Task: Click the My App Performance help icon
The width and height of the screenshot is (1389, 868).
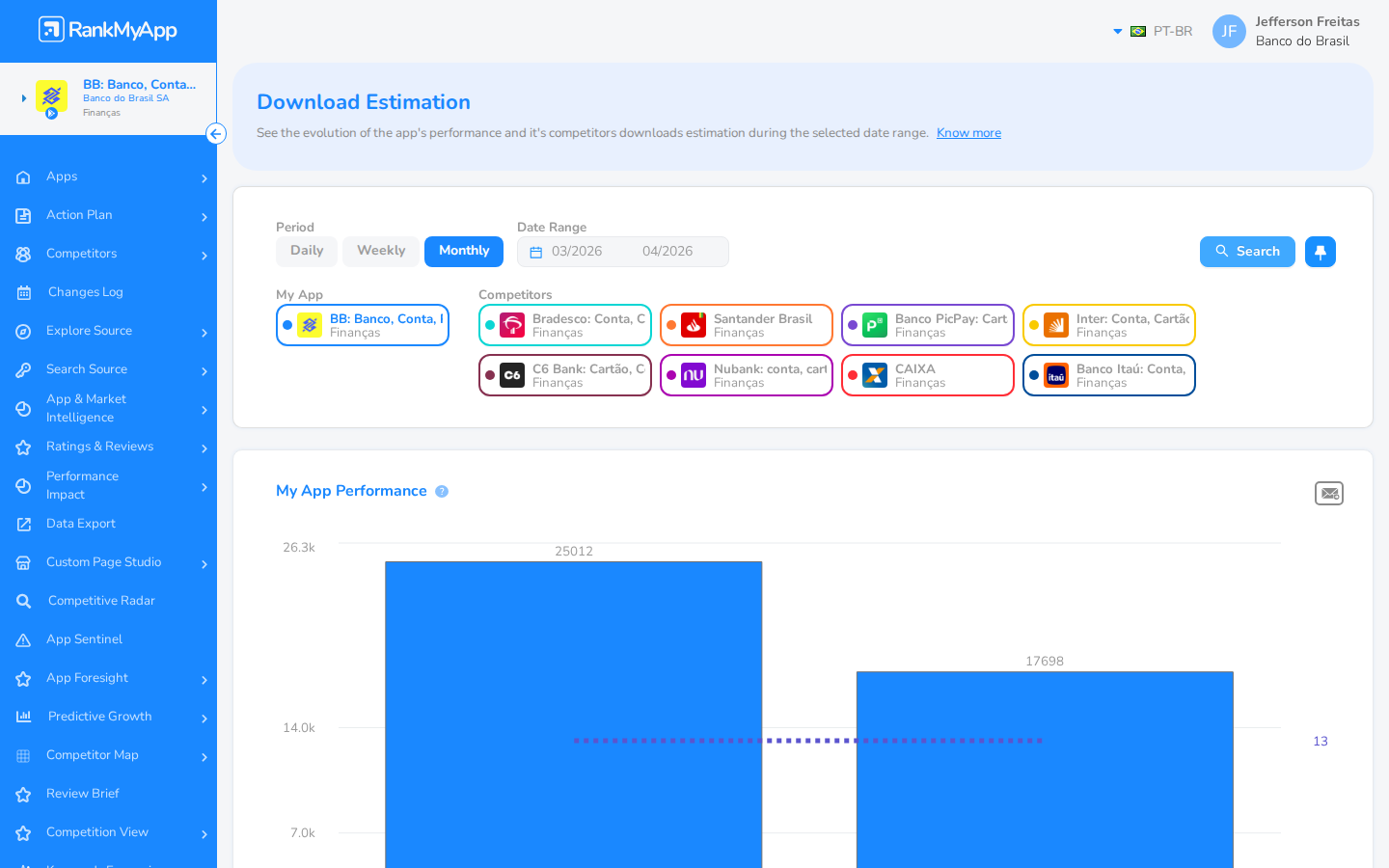Action: pyautogui.click(x=442, y=491)
